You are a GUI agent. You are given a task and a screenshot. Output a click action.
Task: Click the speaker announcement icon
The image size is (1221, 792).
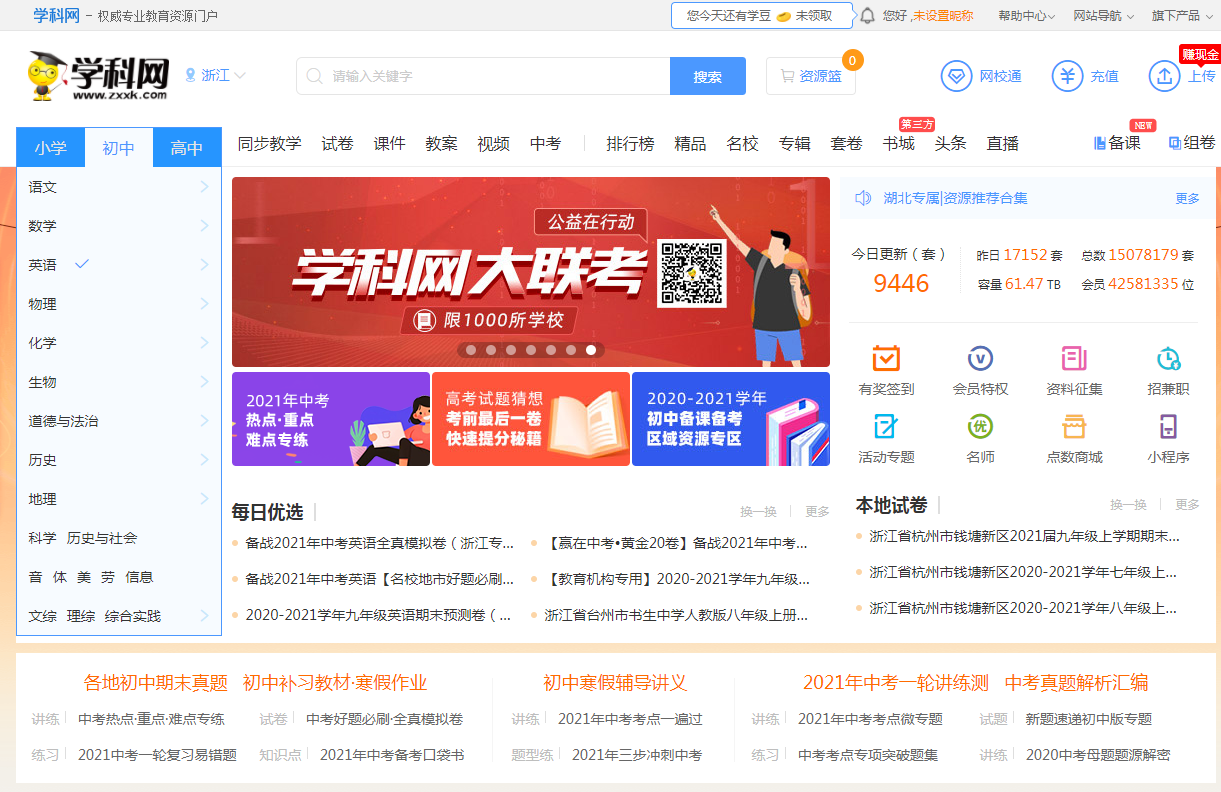(x=863, y=198)
